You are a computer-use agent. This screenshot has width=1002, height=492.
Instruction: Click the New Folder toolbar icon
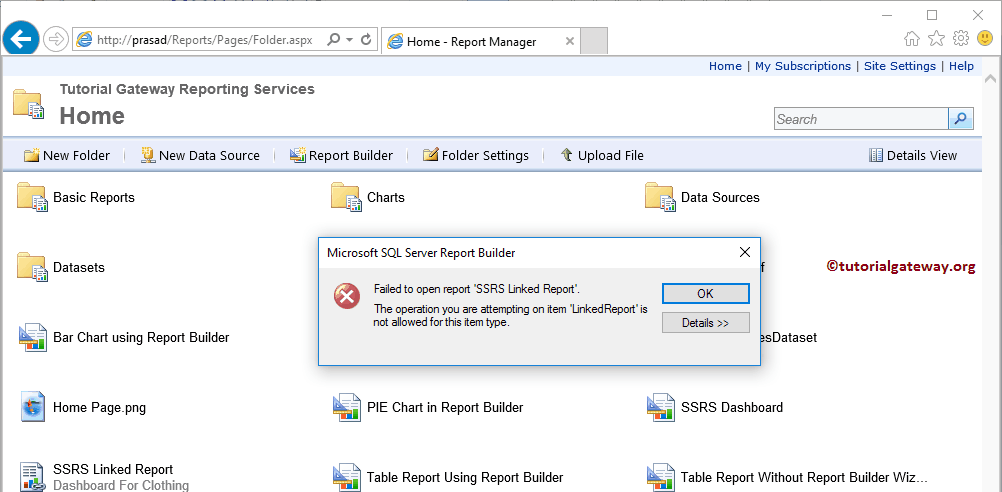tap(32, 155)
